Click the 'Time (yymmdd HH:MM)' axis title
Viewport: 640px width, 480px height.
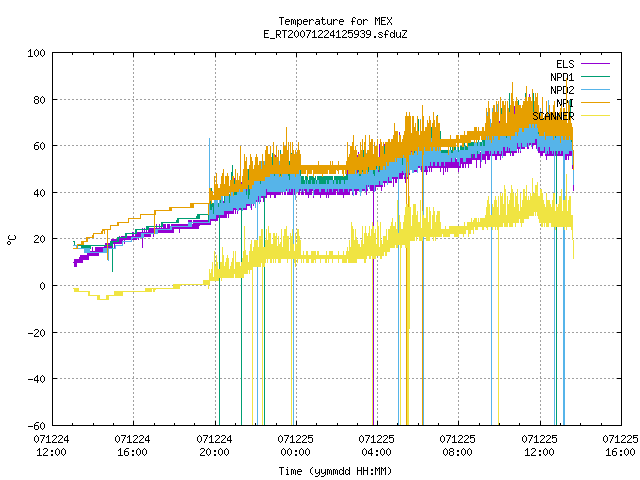point(335,471)
